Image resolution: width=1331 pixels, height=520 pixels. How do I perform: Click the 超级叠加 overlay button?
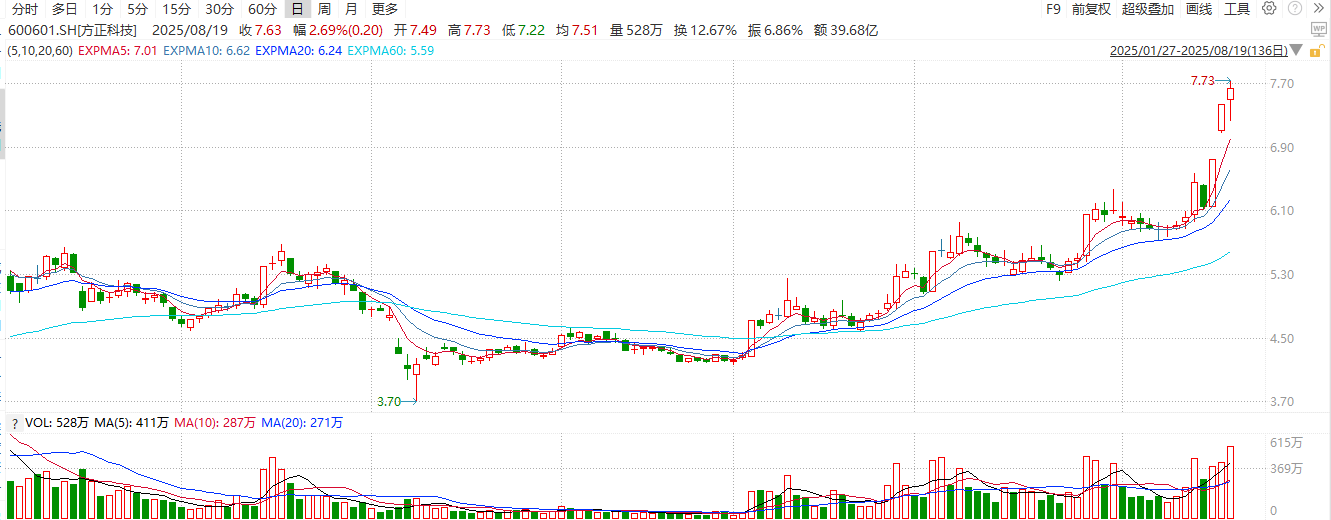[1148, 9]
